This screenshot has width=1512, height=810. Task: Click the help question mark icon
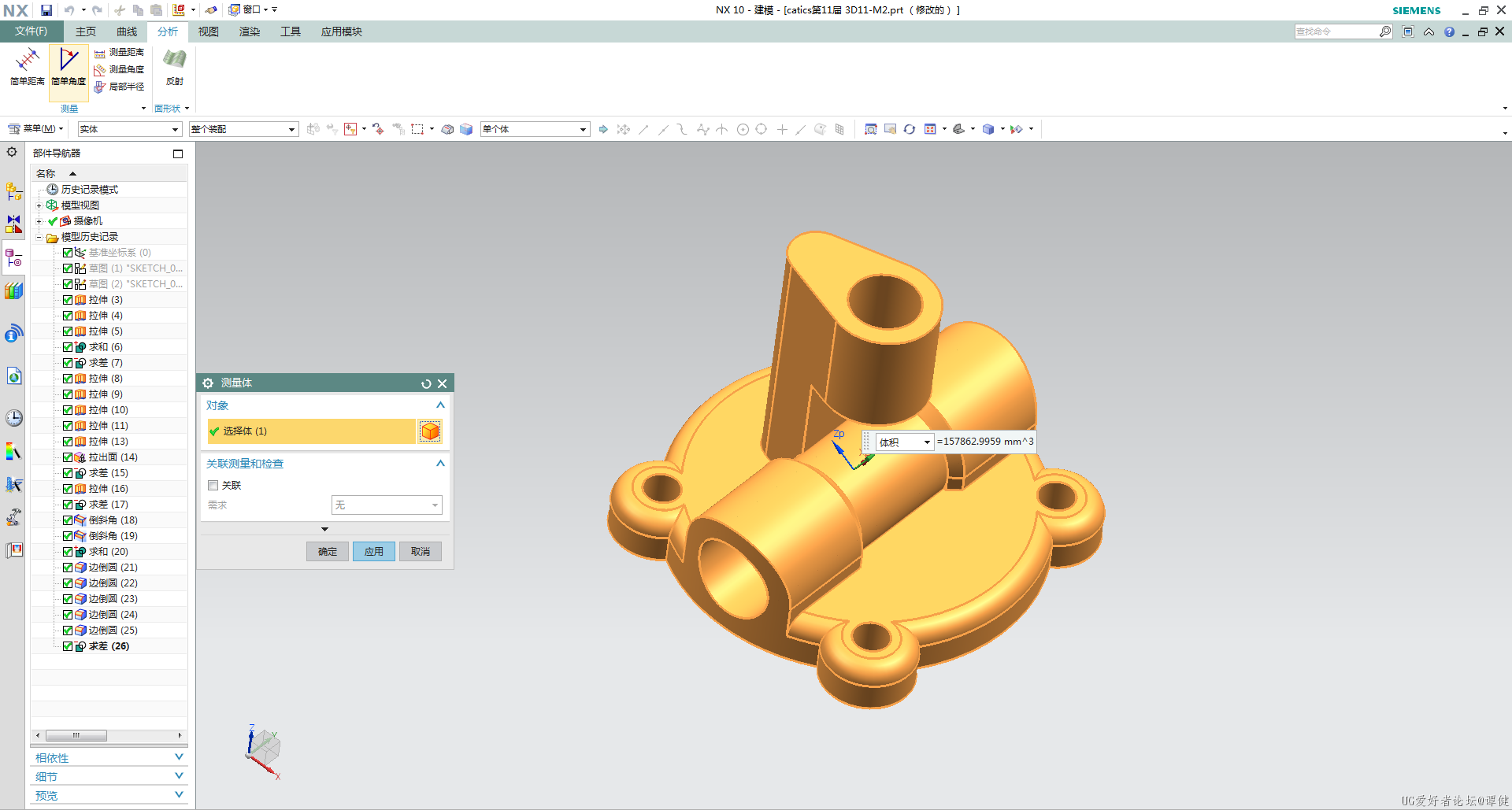(x=1449, y=31)
